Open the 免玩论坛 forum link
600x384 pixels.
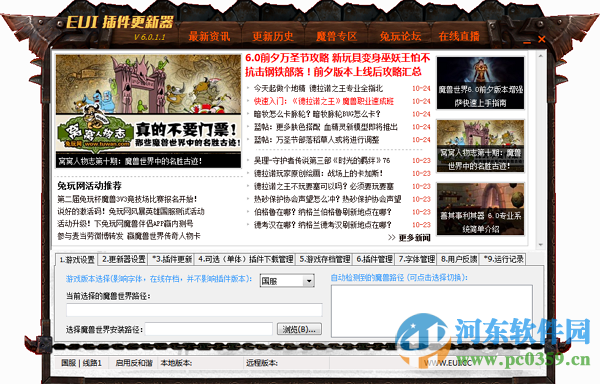click(x=400, y=36)
